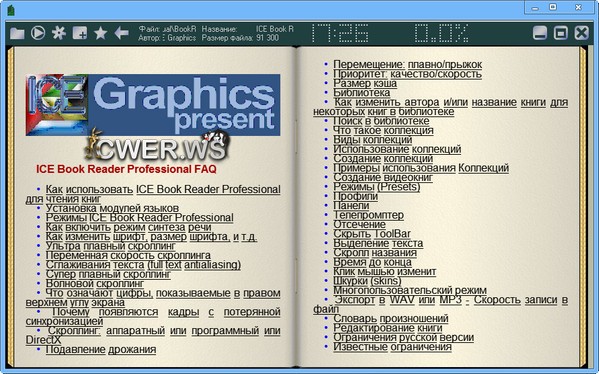This screenshot has width=599, height=374.
Task: Open FAQ entry Экспорт в WAV или MP3
Action: (440, 304)
